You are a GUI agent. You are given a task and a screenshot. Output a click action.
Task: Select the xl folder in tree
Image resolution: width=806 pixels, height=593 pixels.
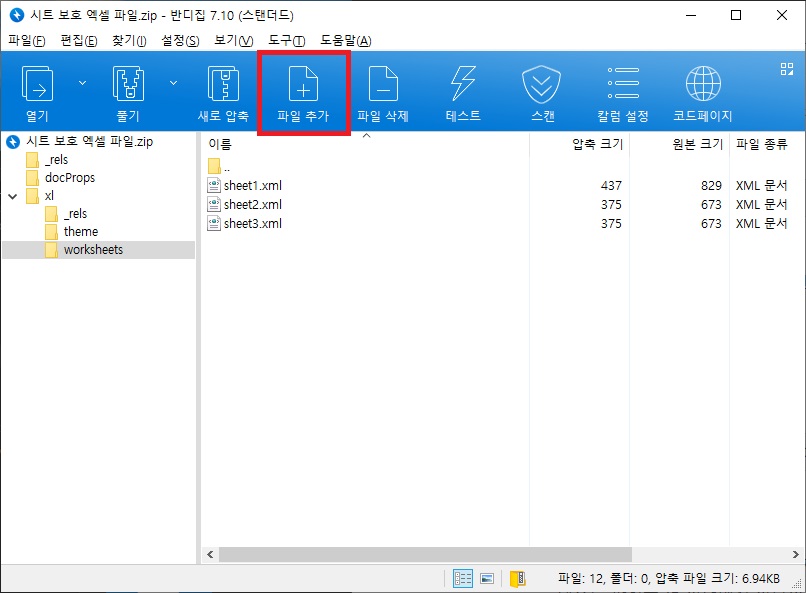pyautogui.click(x=49, y=196)
